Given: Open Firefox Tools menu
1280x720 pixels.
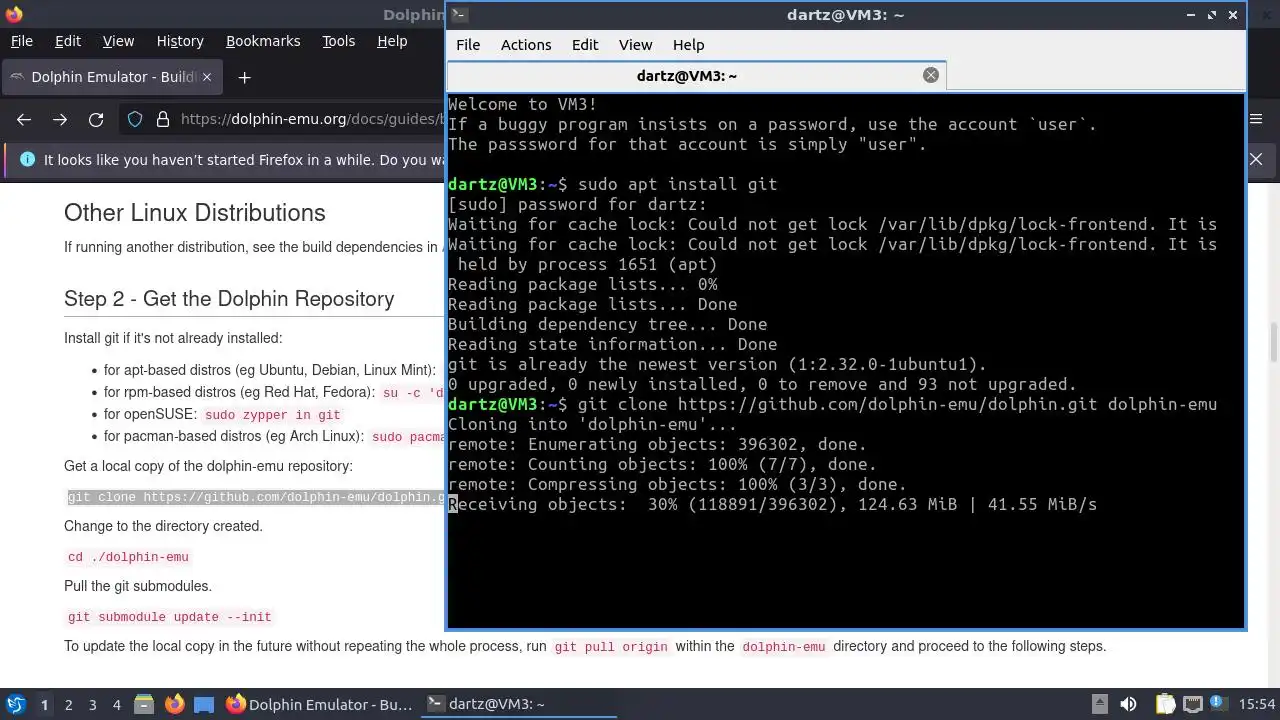Looking at the screenshot, I should coord(339,41).
